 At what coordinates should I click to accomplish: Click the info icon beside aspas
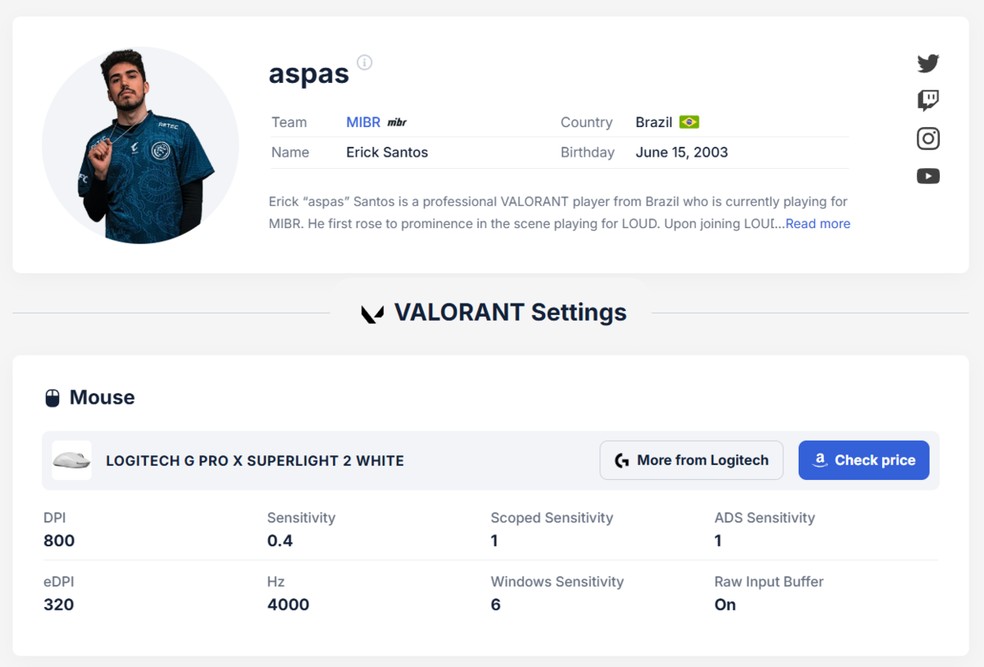click(x=365, y=63)
